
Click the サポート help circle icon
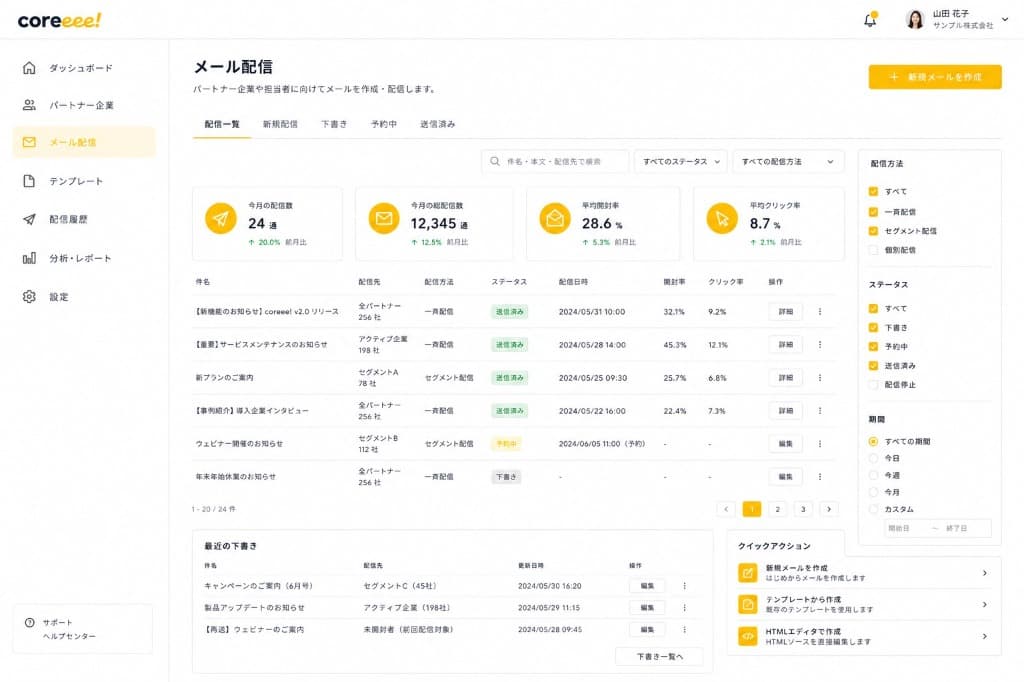tap(29, 623)
